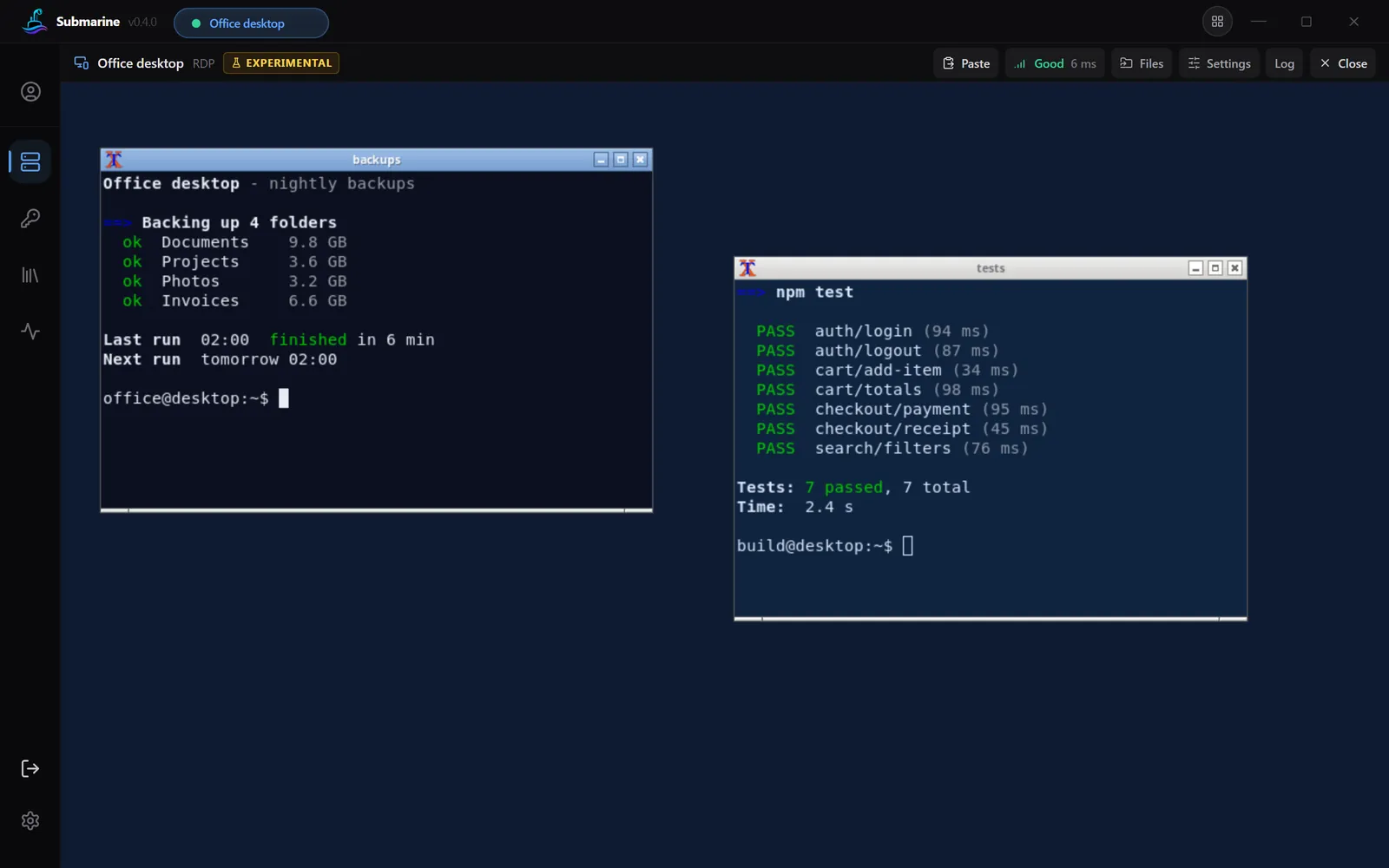Open the grid layout icon in title bar
Viewport: 1389px width, 868px height.
(x=1217, y=22)
